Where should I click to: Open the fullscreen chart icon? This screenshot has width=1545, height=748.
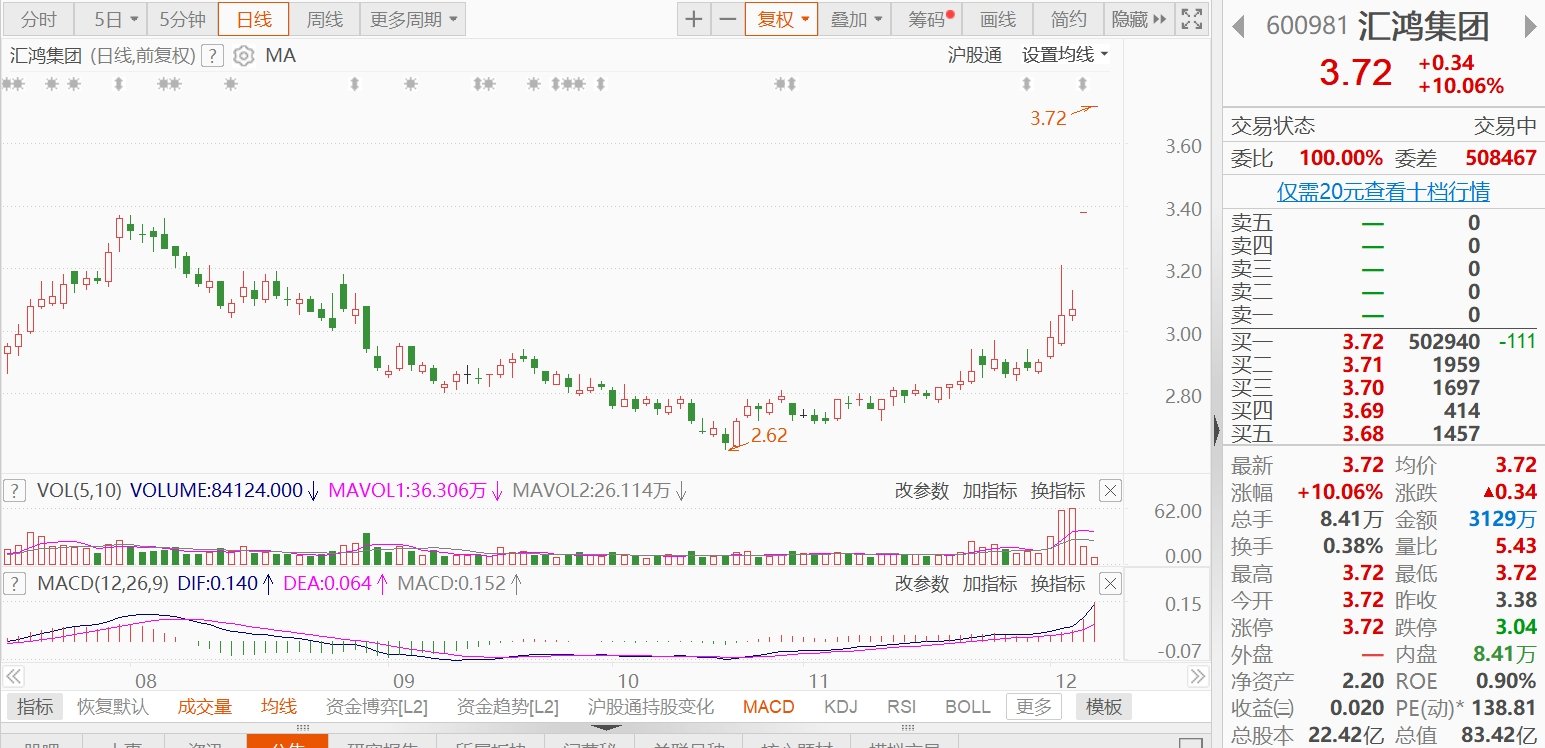1190,19
